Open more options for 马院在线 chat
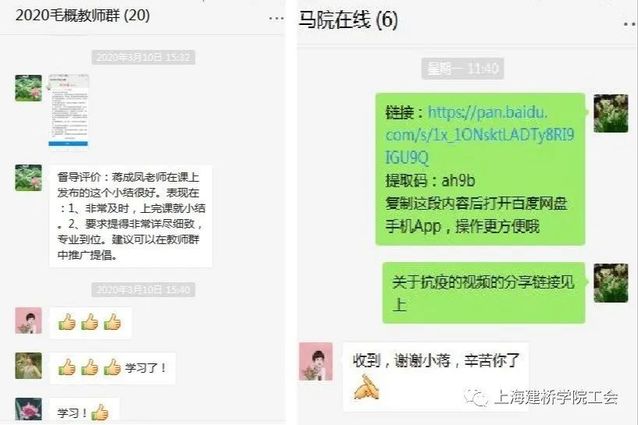638x425 pixels. point(630,24)
